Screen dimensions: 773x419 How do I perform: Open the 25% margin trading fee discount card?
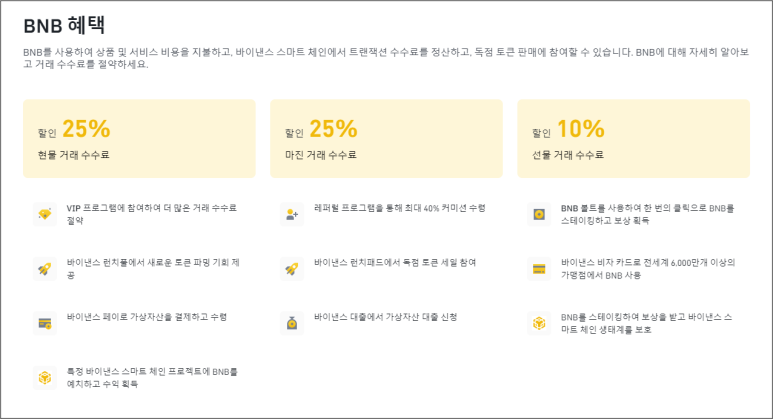point(386,139)
